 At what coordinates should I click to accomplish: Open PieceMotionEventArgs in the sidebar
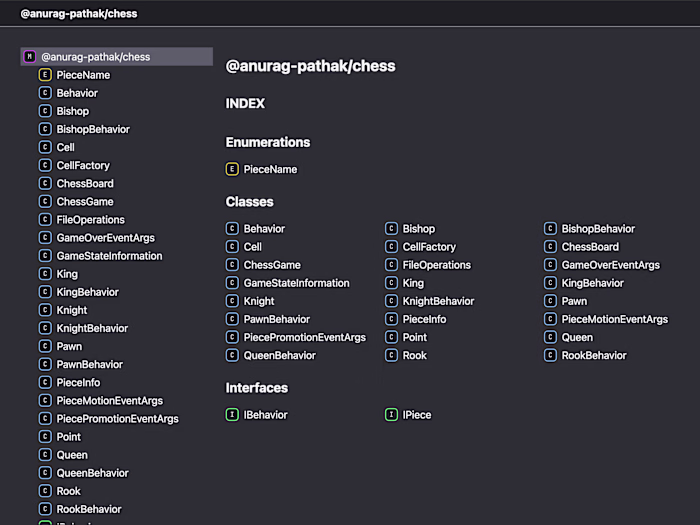tap(109, 401)
